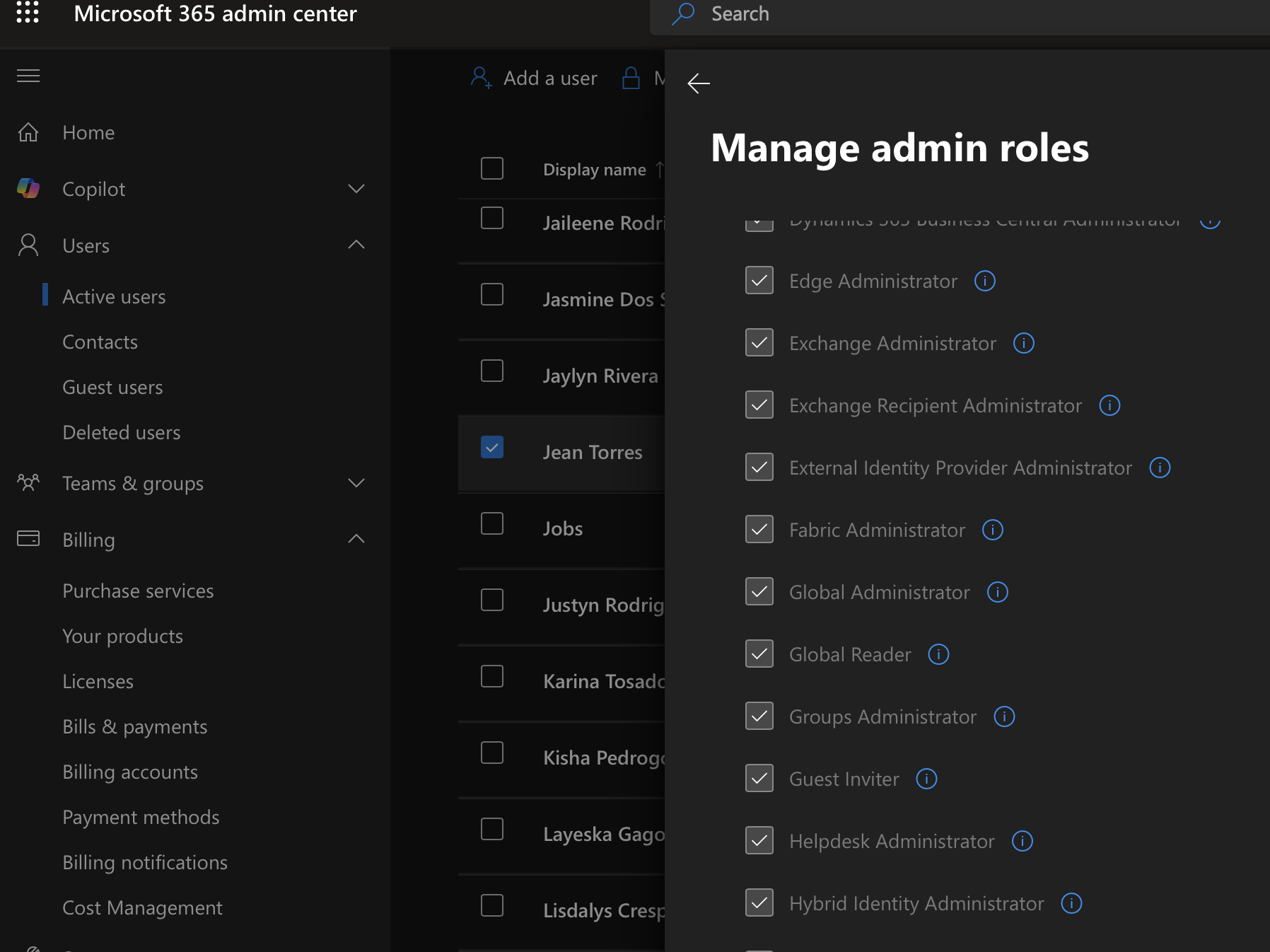Show info for Exchange Recipient Administrator
Viewport: 1270px width, 952px height.
(x=1109, y=405)
